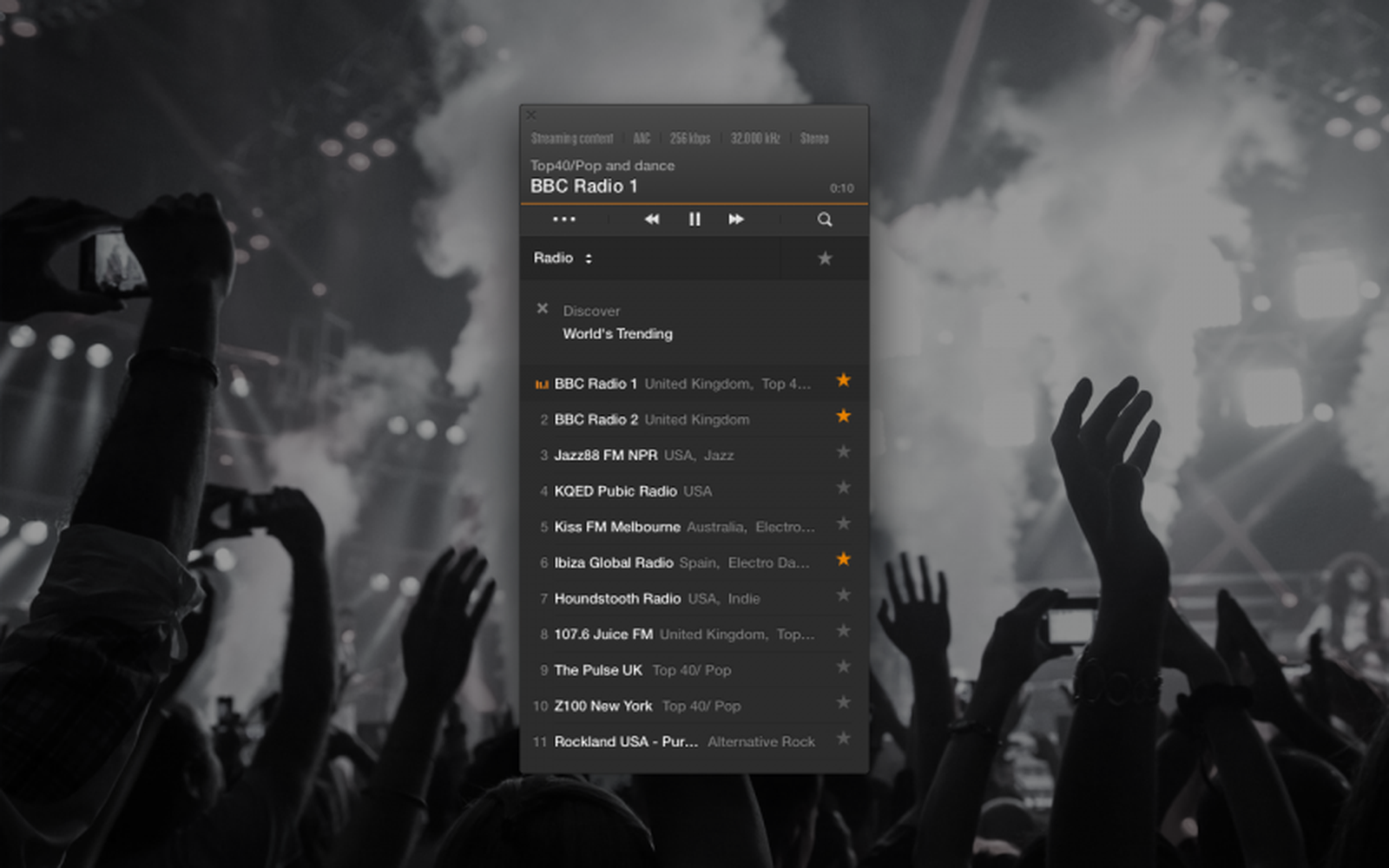Viewport: 1389px width, 868px height.
Task: Open the Discover tab
Action: coord(591,310)
